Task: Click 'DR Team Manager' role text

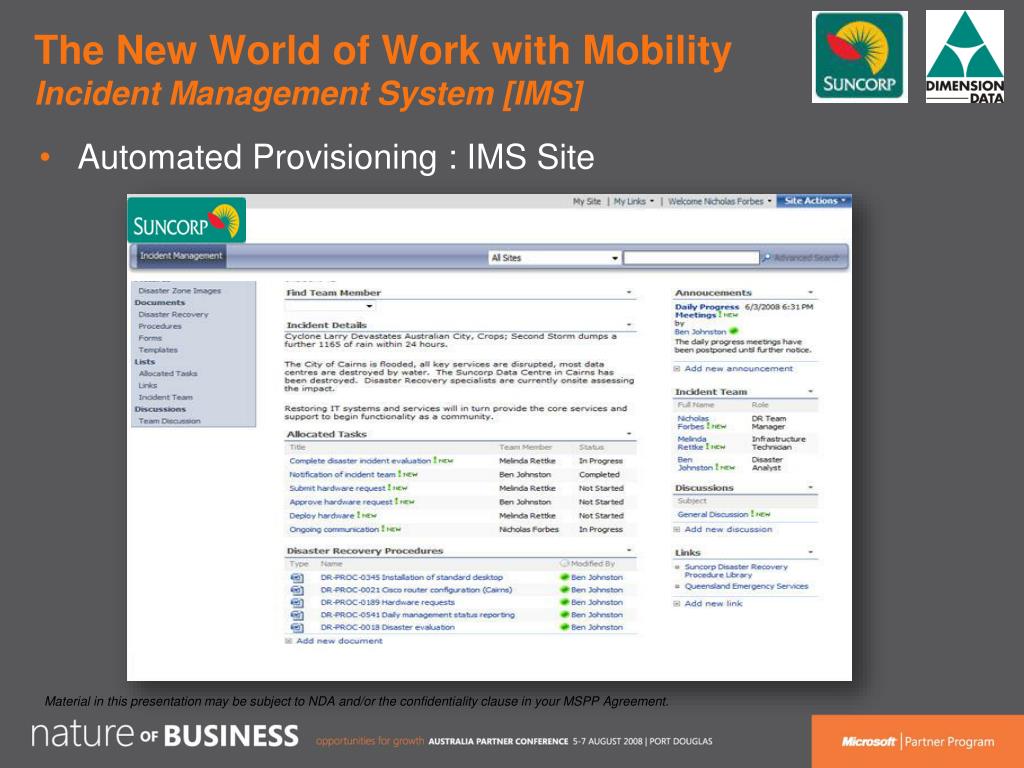Action: (769, 423)
